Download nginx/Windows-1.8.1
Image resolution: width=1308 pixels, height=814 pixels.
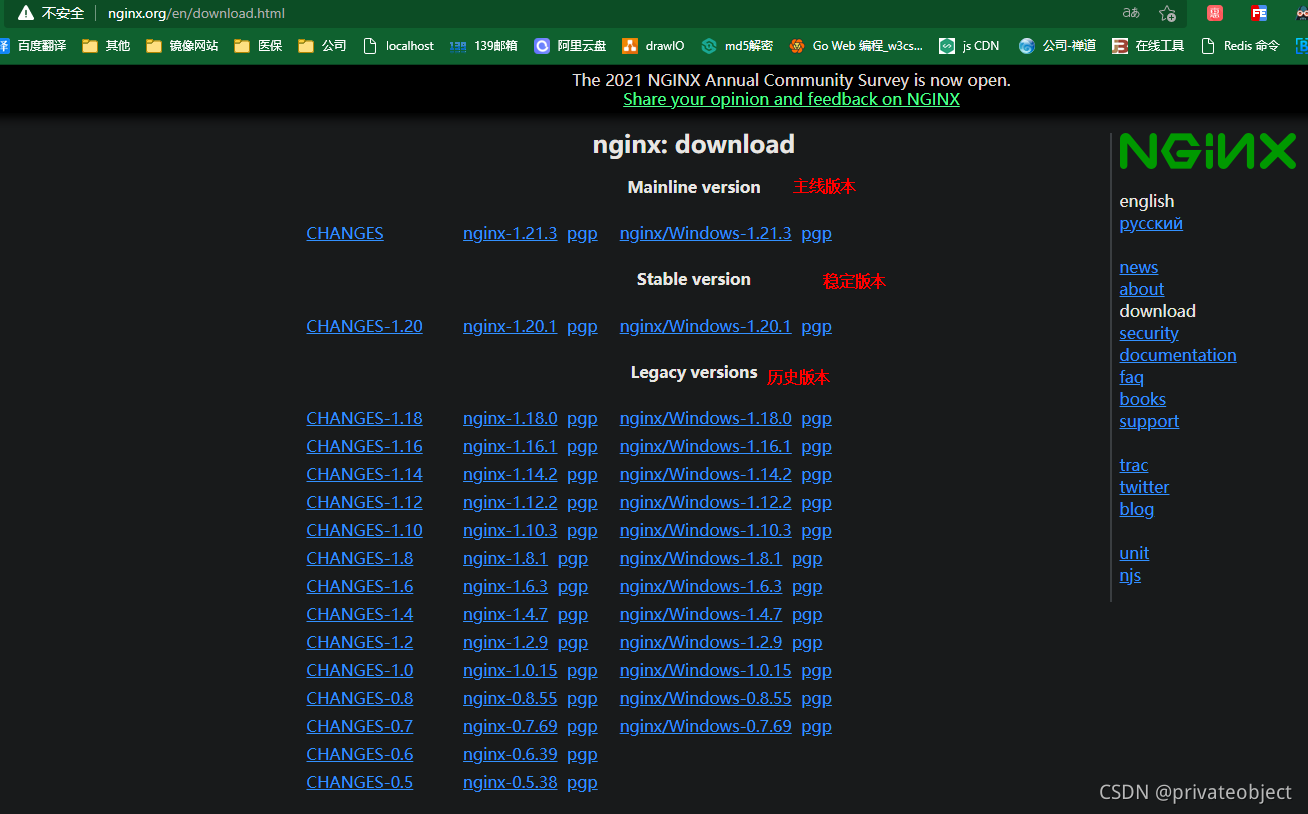coord(701,558)
